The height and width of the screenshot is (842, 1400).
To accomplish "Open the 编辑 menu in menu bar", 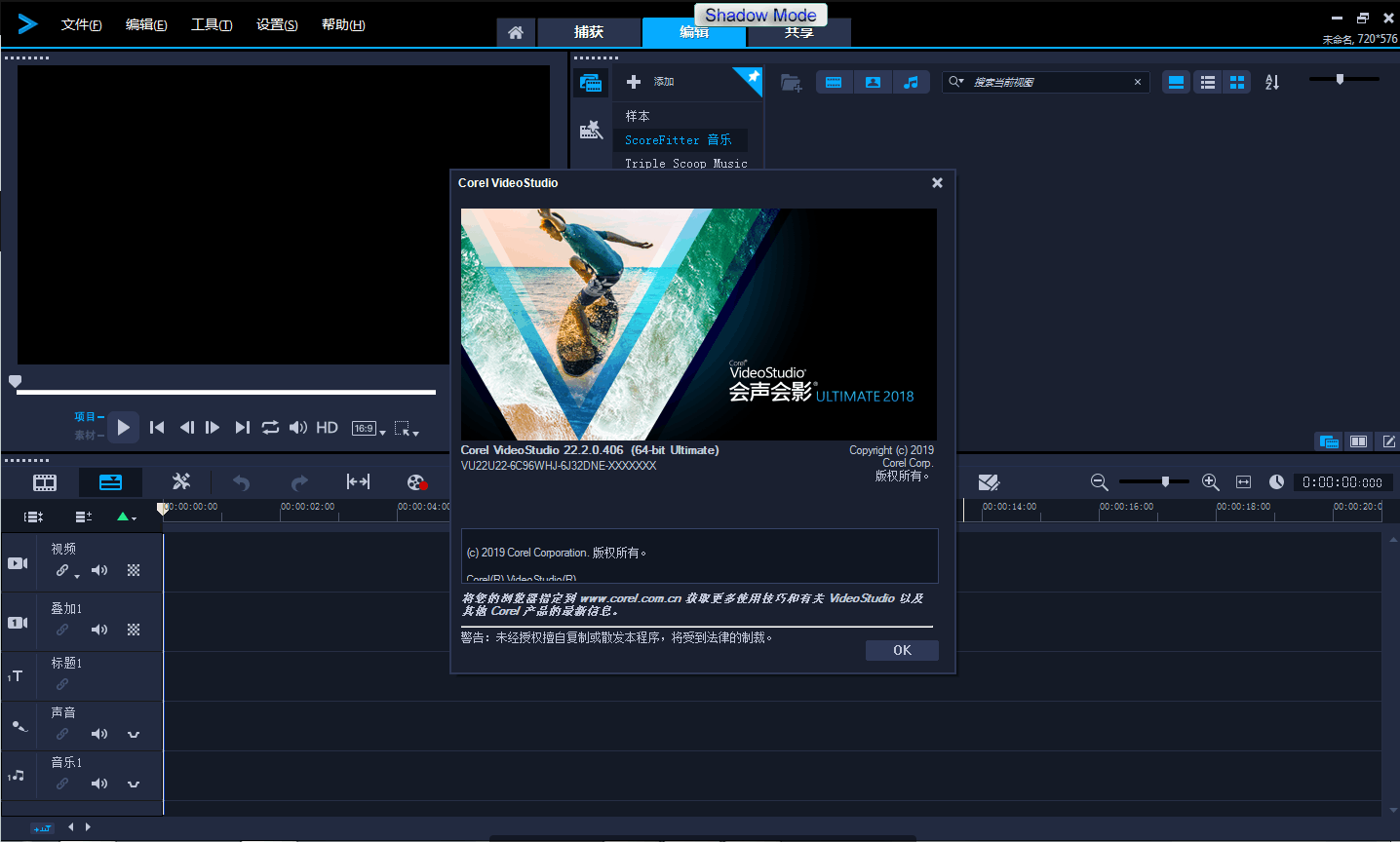I will point(146,24).
